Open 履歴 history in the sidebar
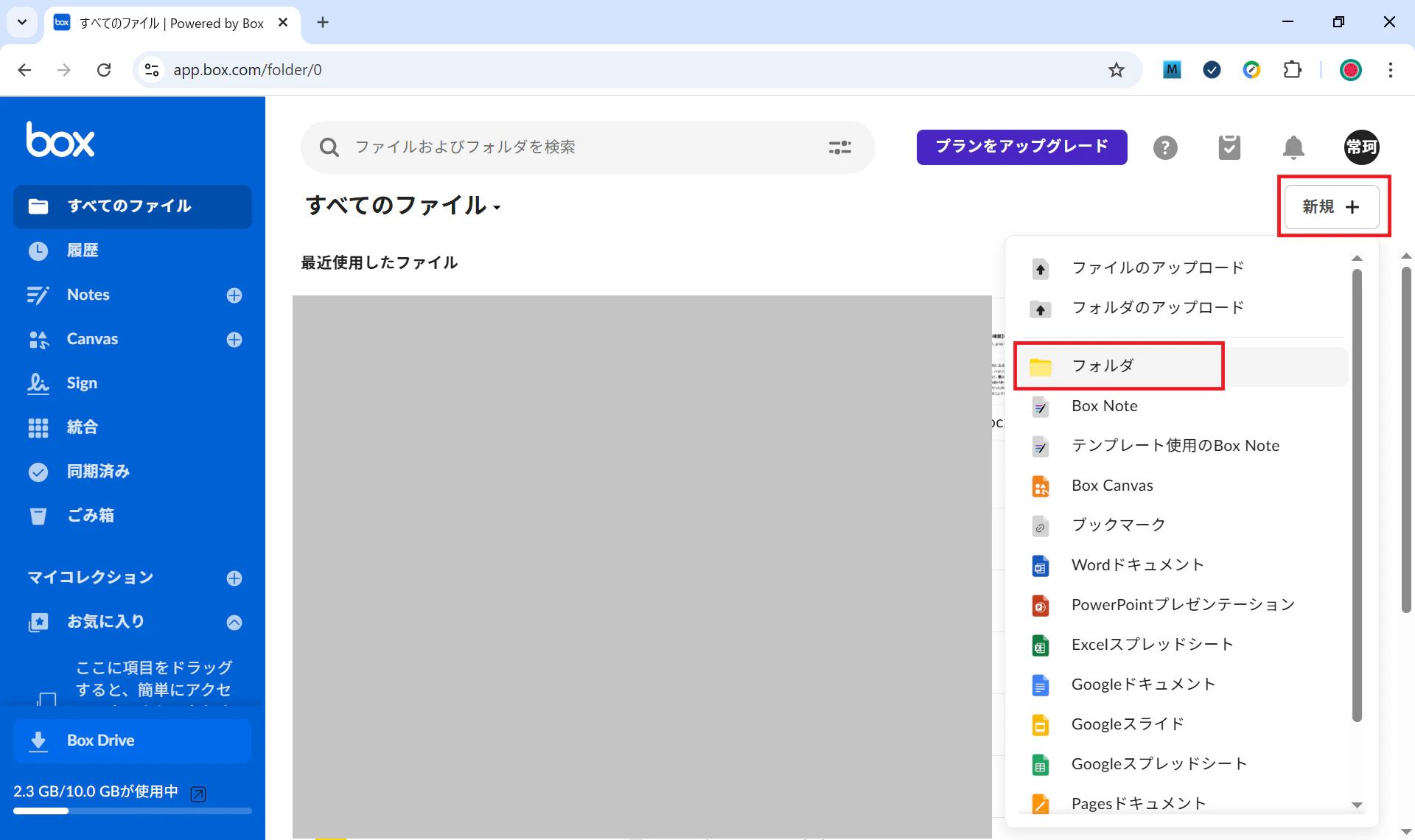Image resolution: width=1415 pixels, height=840 pixels. pos(83,251)
